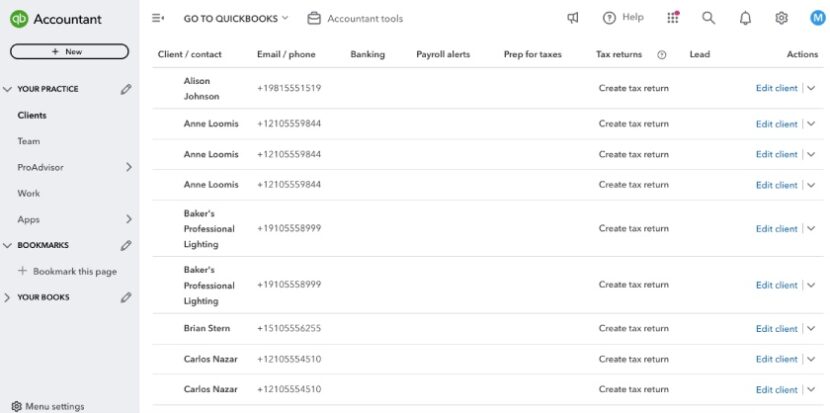
Task: Open the notifications bell
Action: pos(745,18)
